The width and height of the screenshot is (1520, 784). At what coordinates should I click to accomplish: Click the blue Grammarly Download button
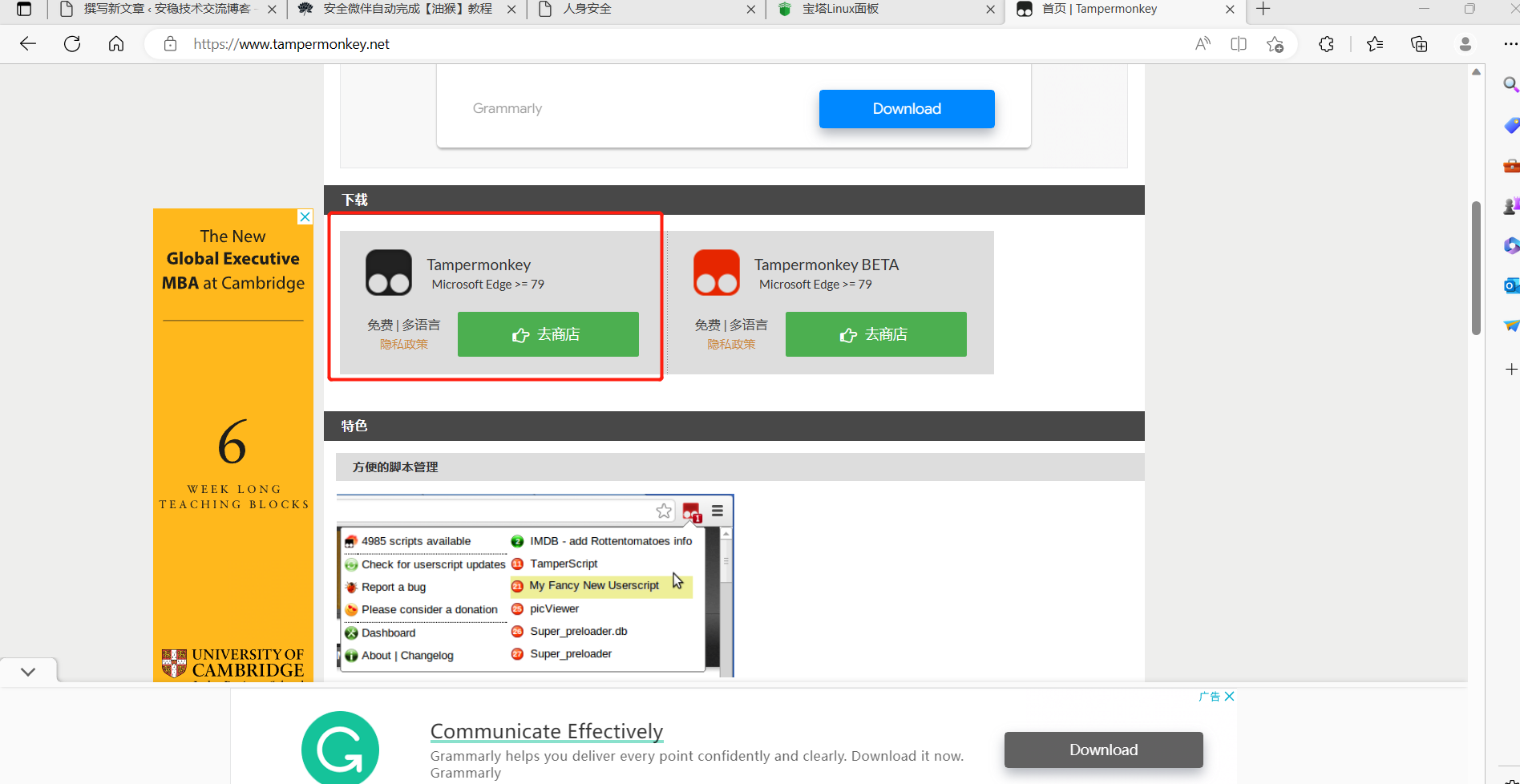point(907,109)
